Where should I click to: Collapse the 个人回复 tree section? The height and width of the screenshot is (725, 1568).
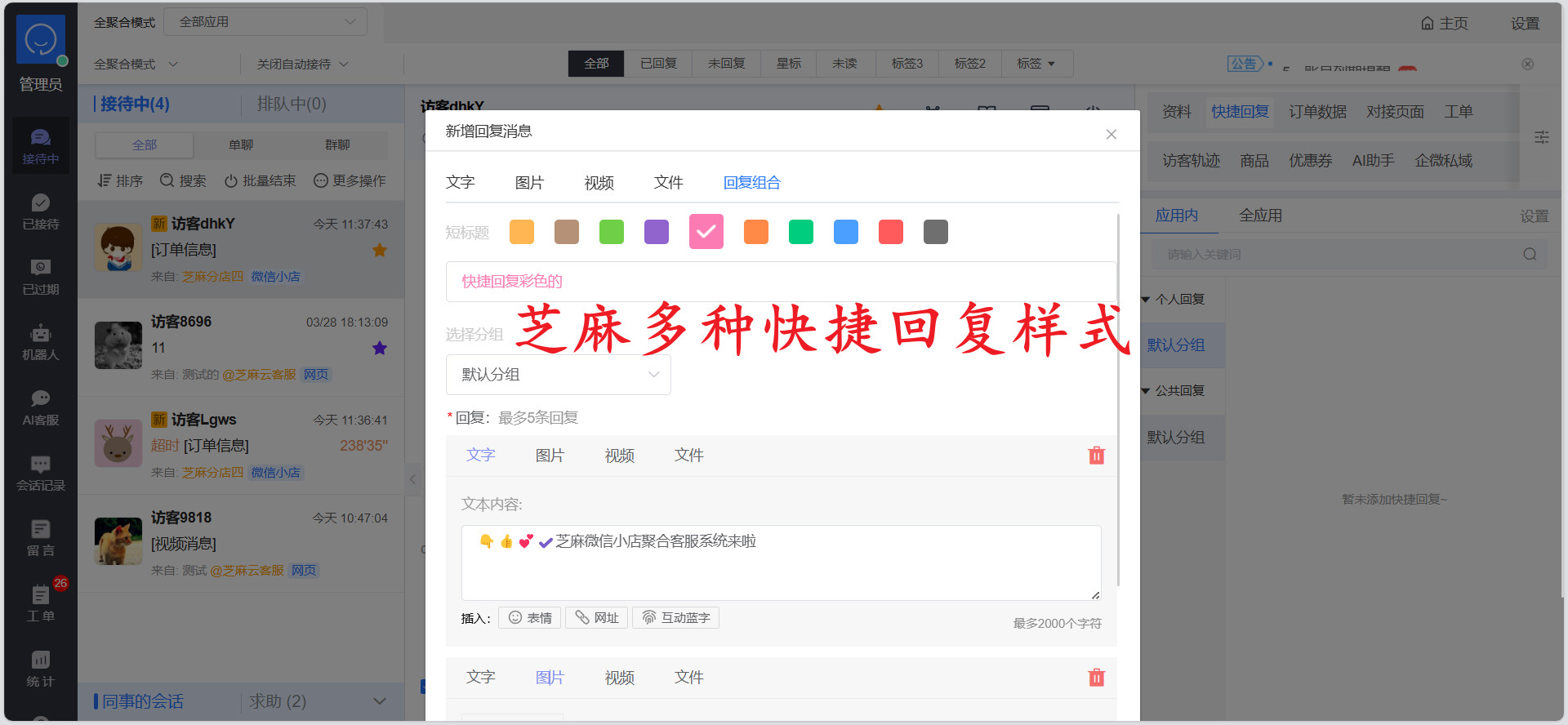click(x=1146, y=300)
